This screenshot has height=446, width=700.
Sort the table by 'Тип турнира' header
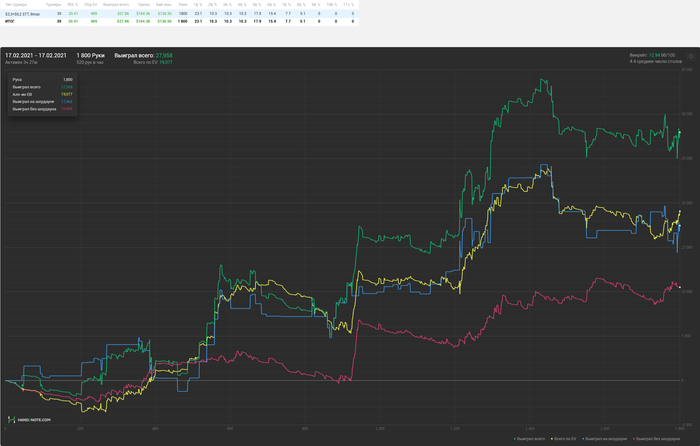[16, 4]
